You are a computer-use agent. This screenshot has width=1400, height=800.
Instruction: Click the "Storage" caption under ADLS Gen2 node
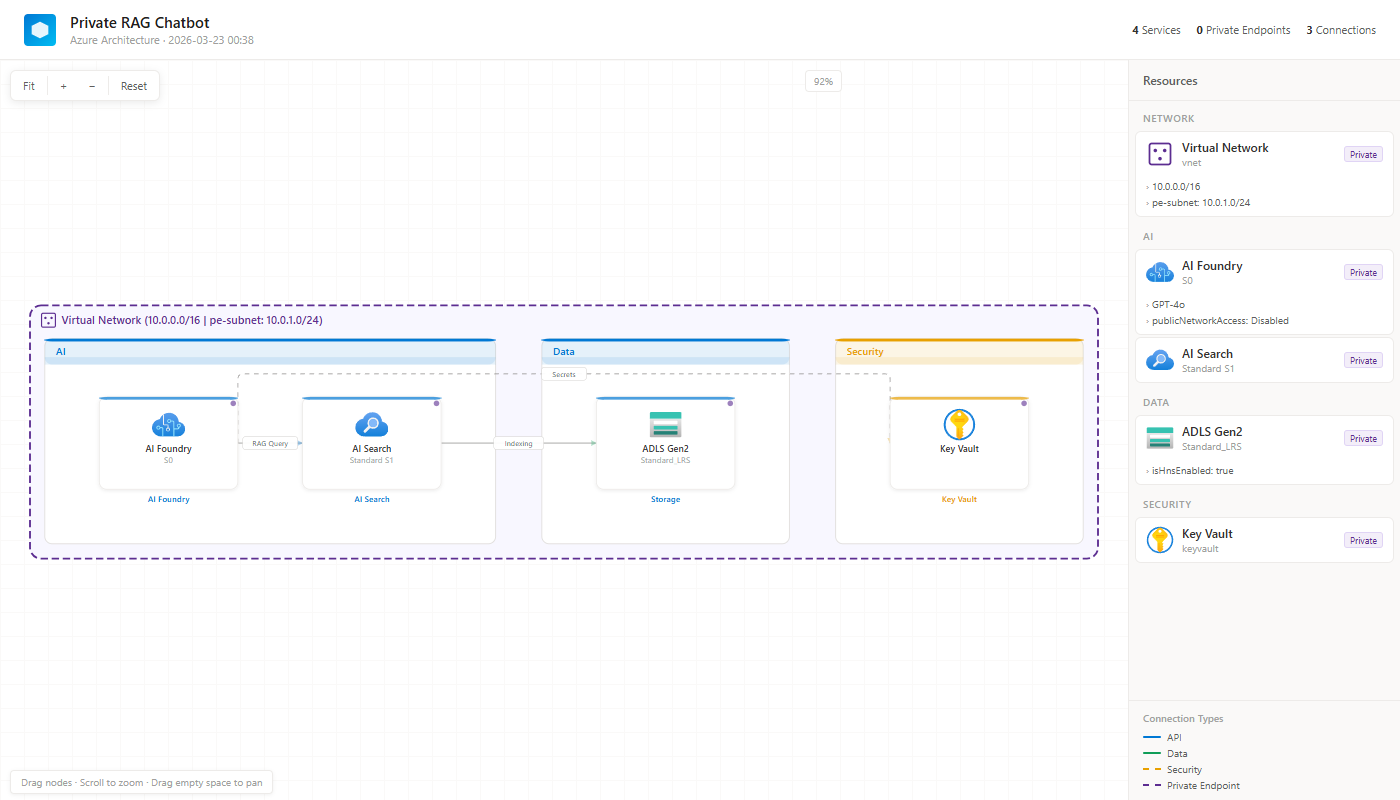(x=665, y=499)
